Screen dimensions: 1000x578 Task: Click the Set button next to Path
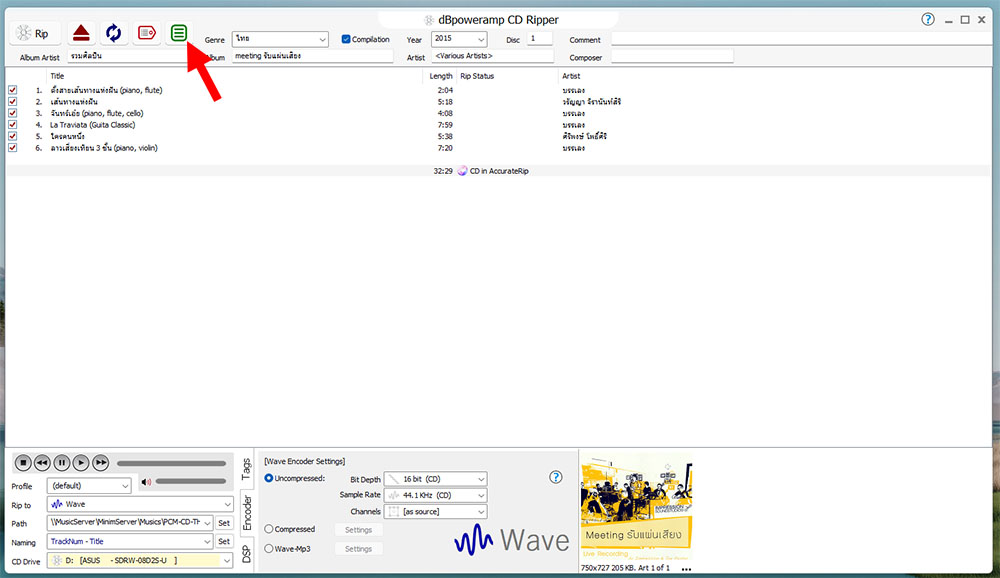pyautogui.click(x=224, y=523)
